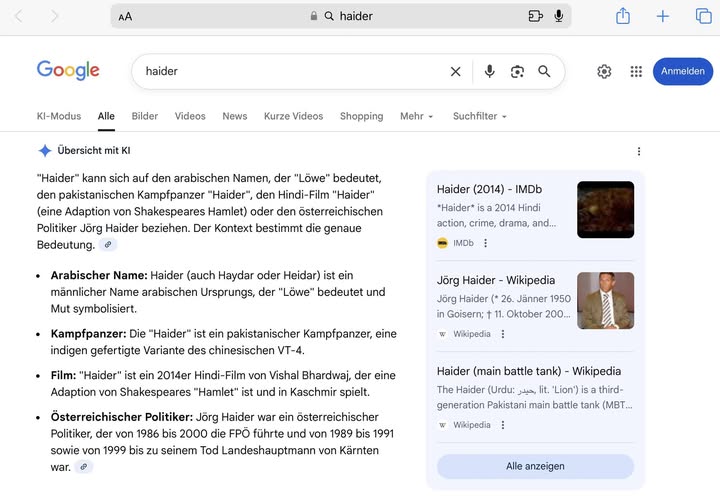Click the source link chip after 'war.'

tap(84, 467)
